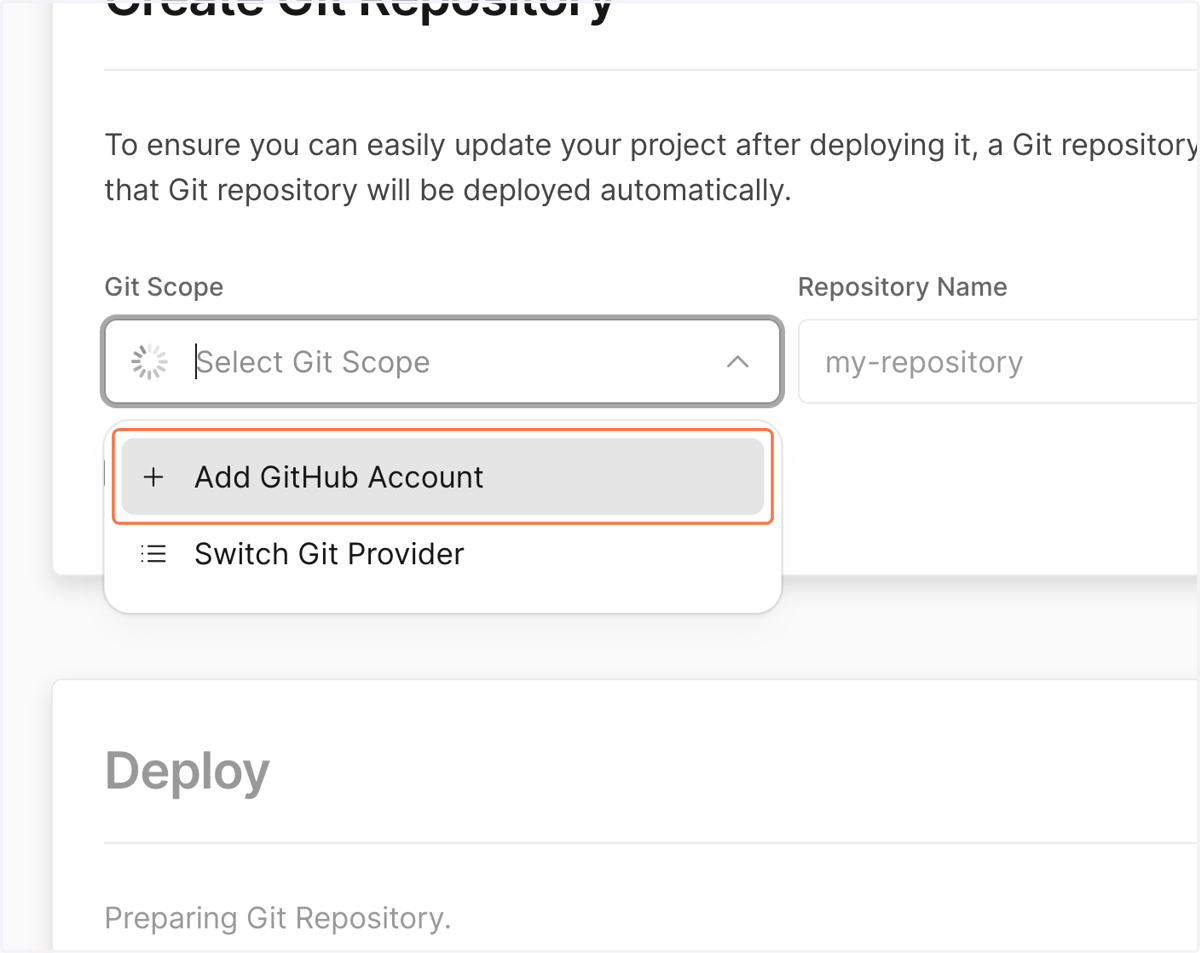Click the Deploy section heading

(x=187, y=771)
